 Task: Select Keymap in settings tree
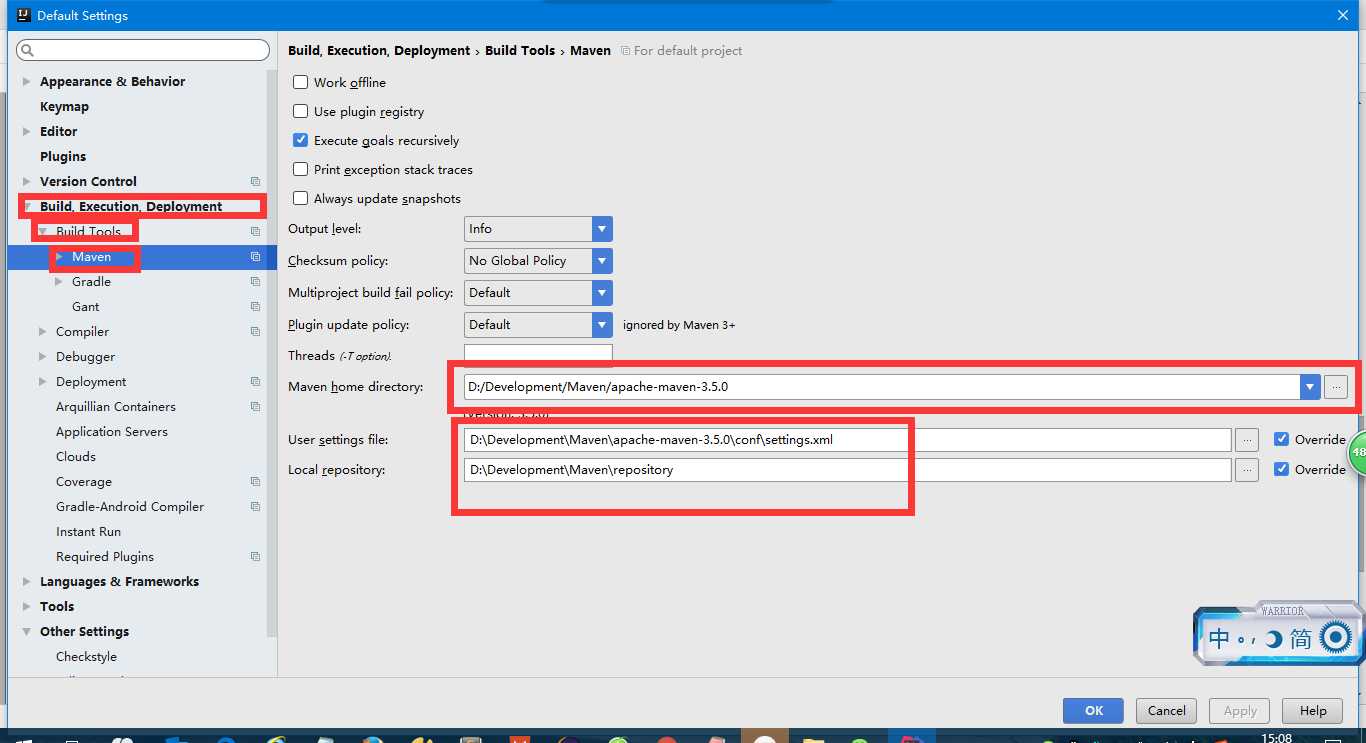click(64, 106)
